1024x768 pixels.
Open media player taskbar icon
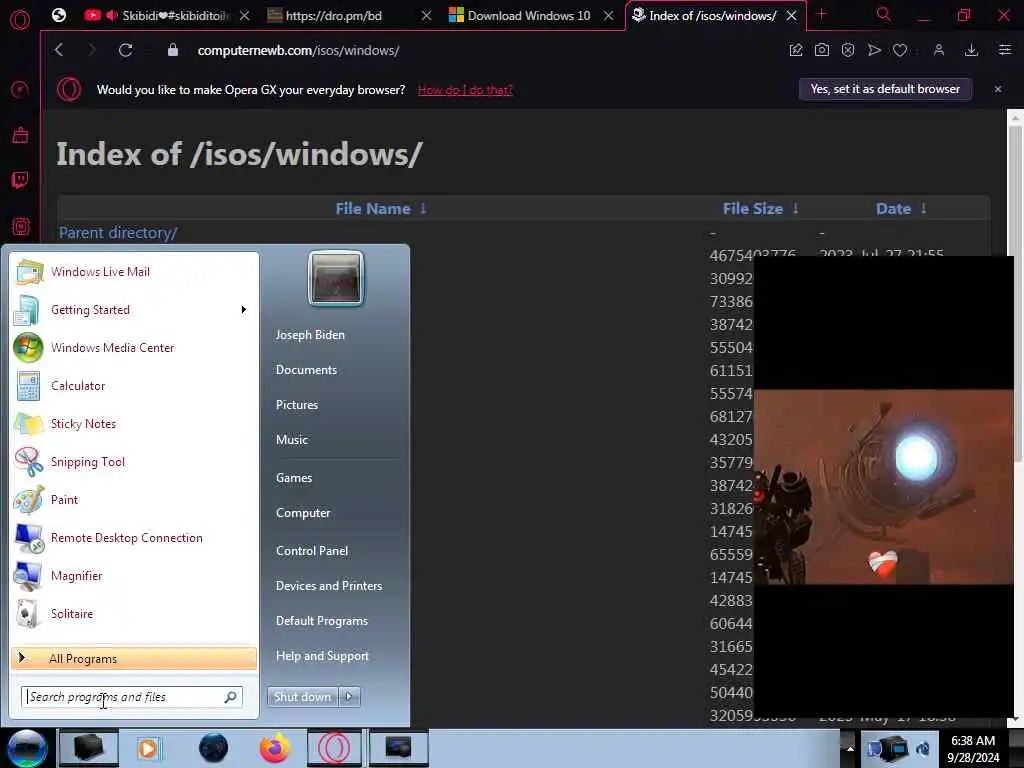coord(148,748)
